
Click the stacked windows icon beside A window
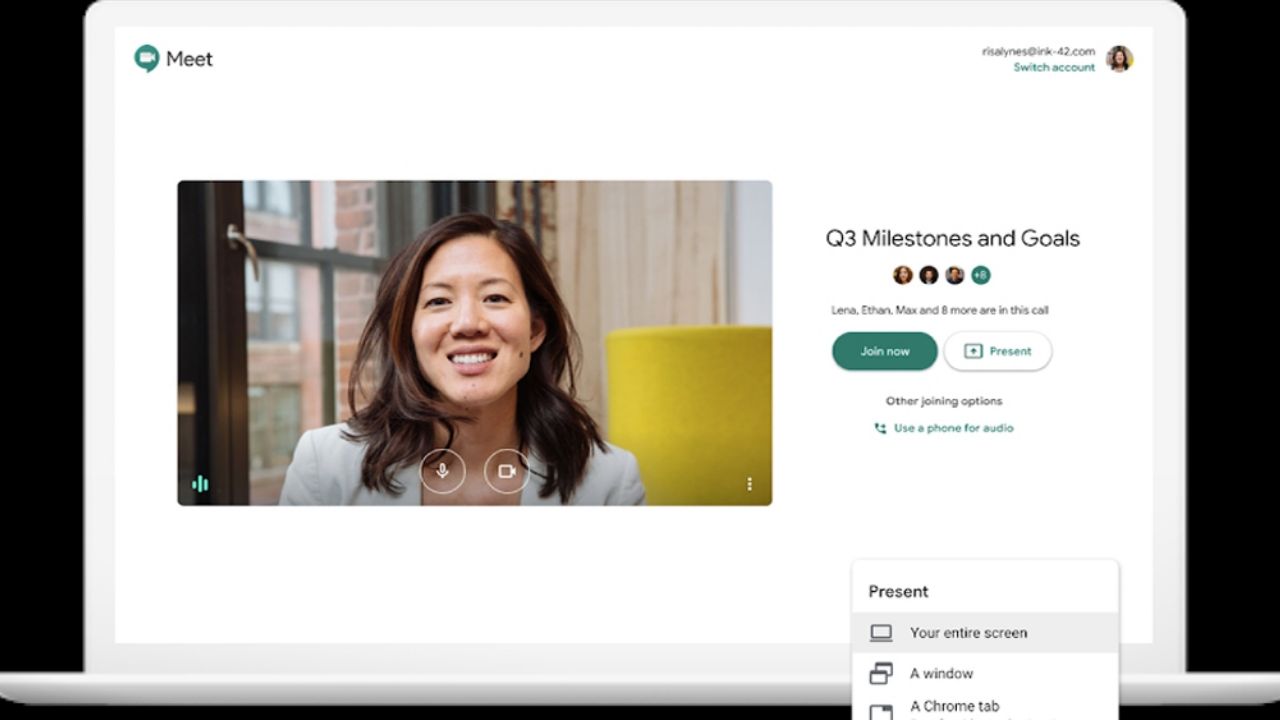tap(880, 673)
